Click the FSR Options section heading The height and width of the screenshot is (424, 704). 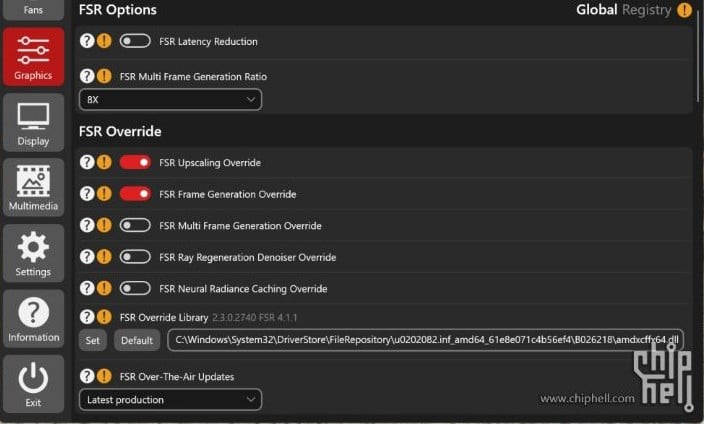pos(118,9)
